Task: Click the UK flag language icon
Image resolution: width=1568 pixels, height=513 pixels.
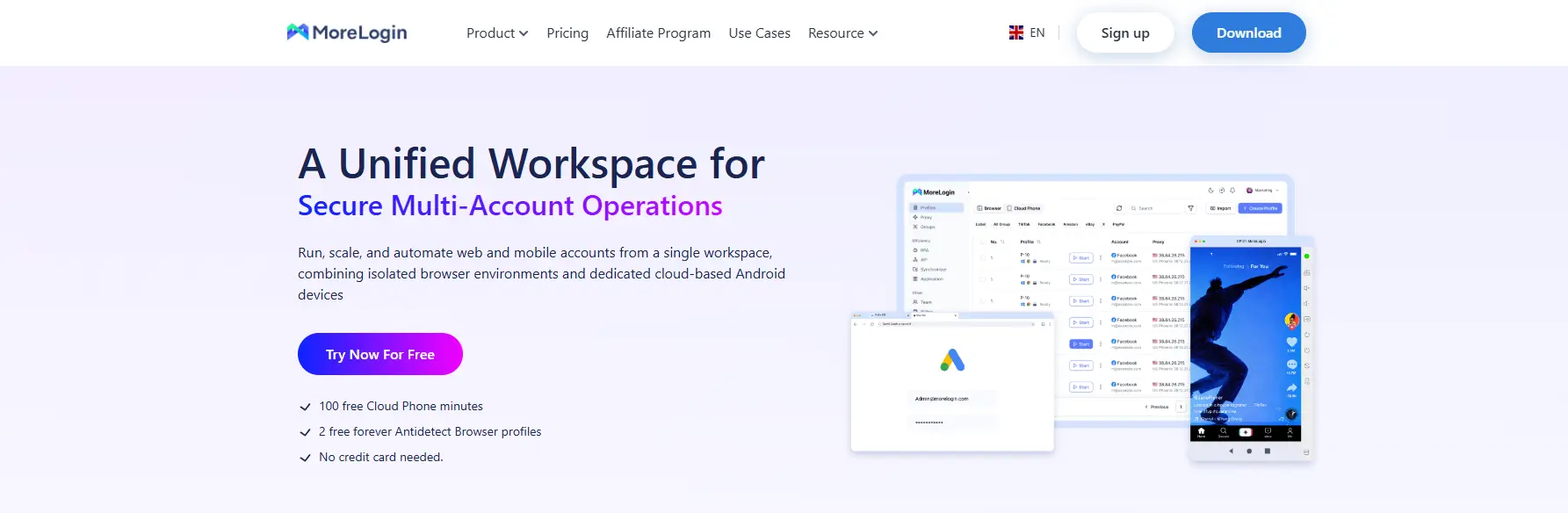Action: click(x=1016, y=33)
